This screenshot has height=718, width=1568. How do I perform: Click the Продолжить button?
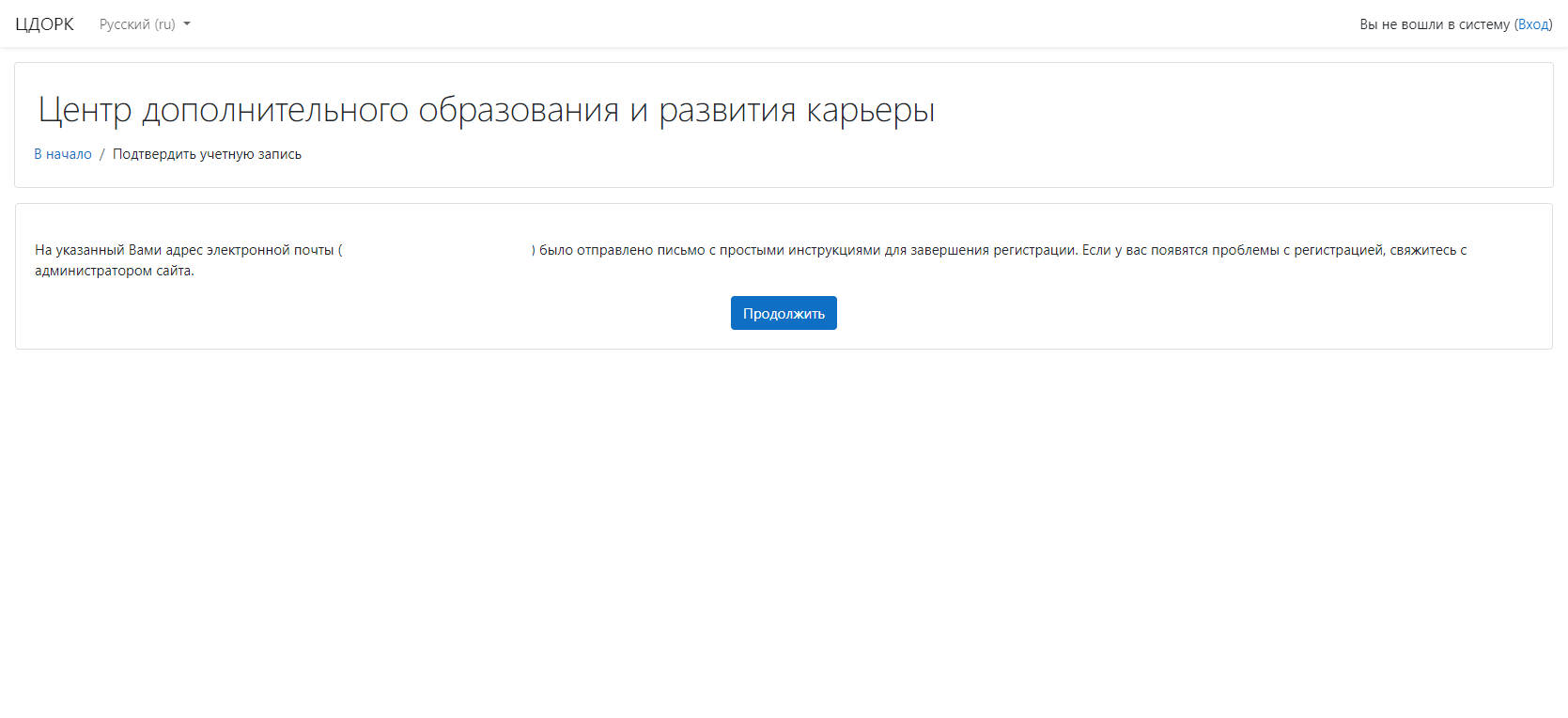pos(784,313)
